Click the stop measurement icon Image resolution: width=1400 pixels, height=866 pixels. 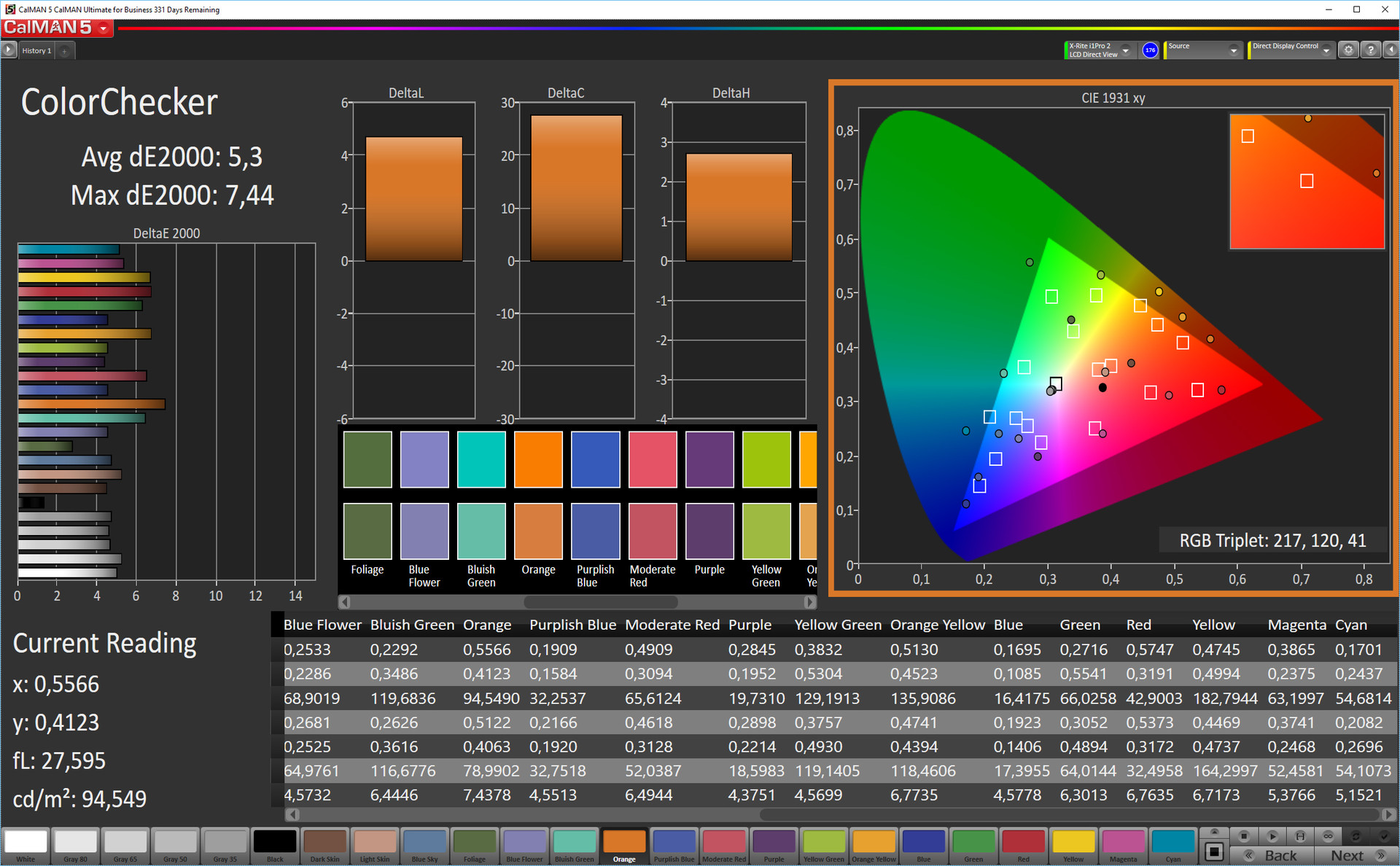1244,835
